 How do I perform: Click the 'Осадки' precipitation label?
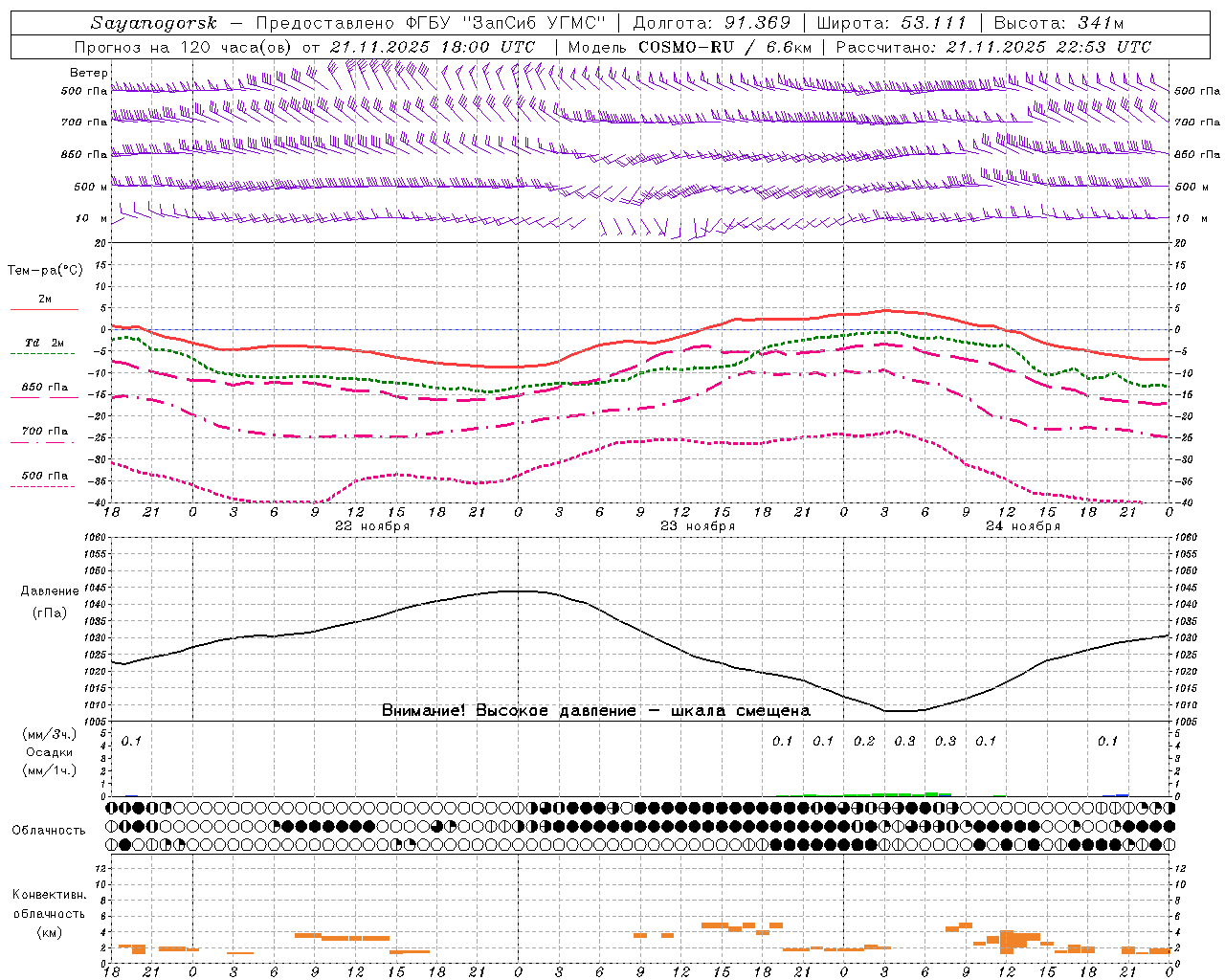point(50,752)
